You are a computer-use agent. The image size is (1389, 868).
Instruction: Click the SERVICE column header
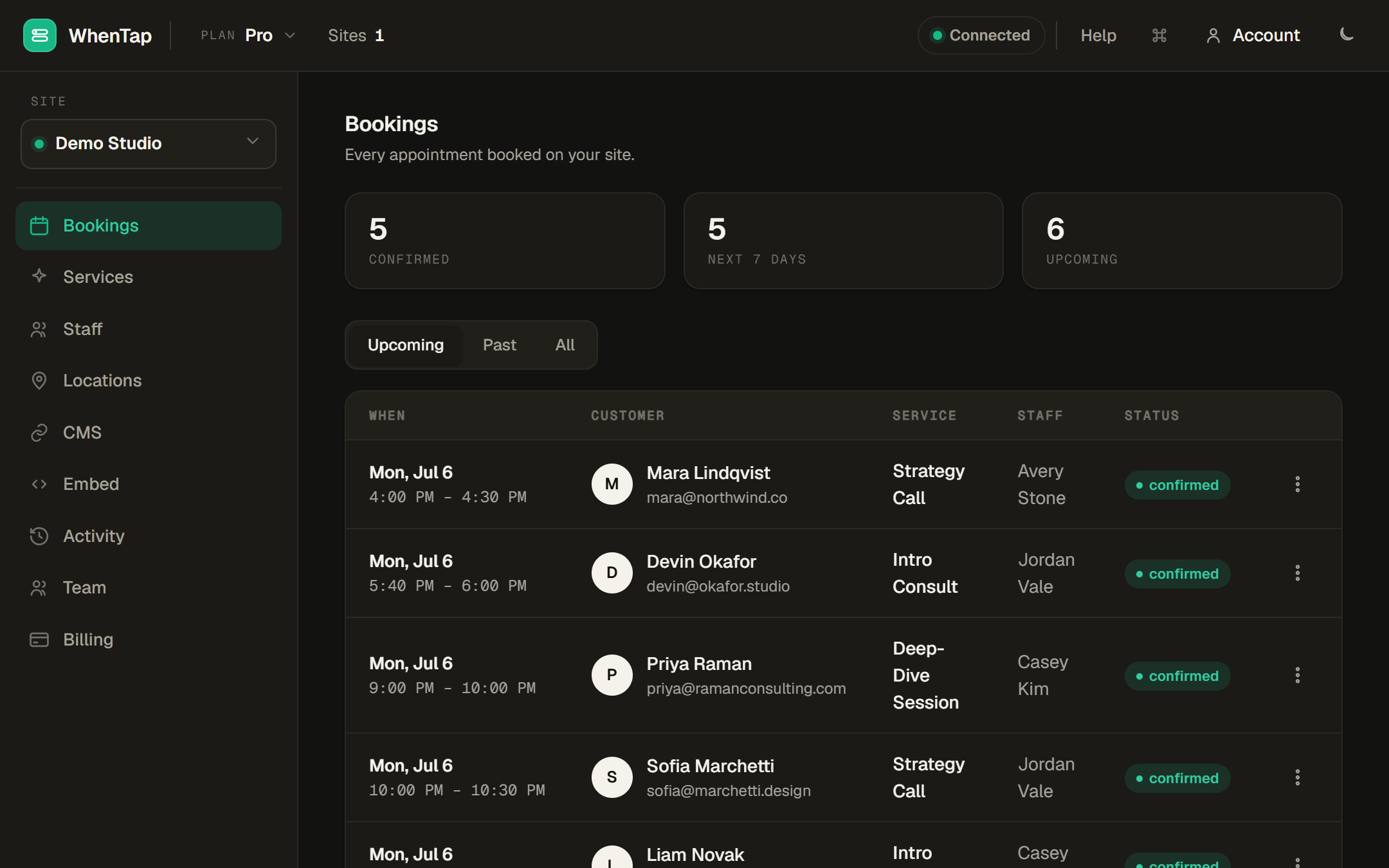pyautogui.click(x=924, y=415)
